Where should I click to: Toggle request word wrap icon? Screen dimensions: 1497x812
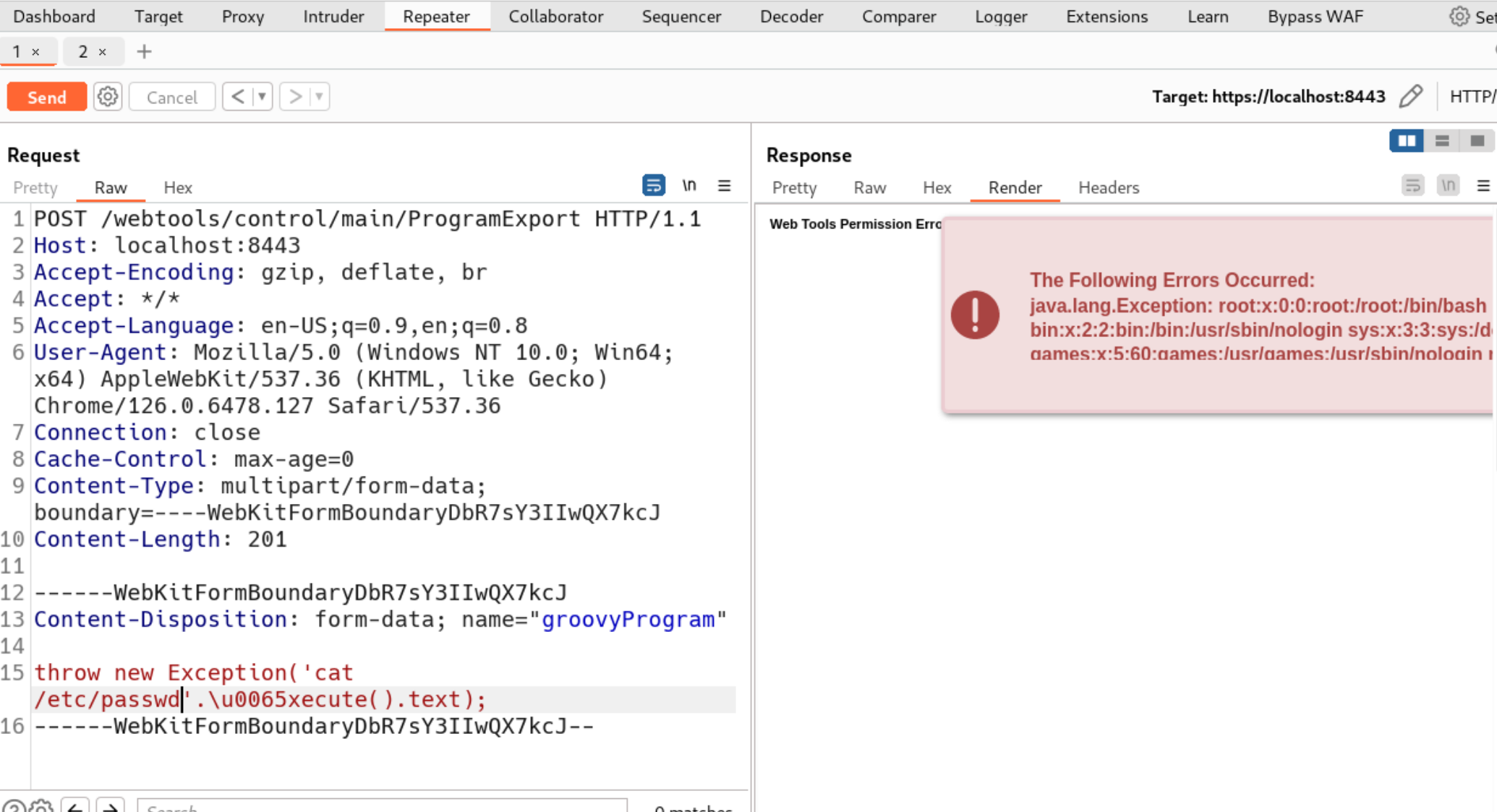653,186
